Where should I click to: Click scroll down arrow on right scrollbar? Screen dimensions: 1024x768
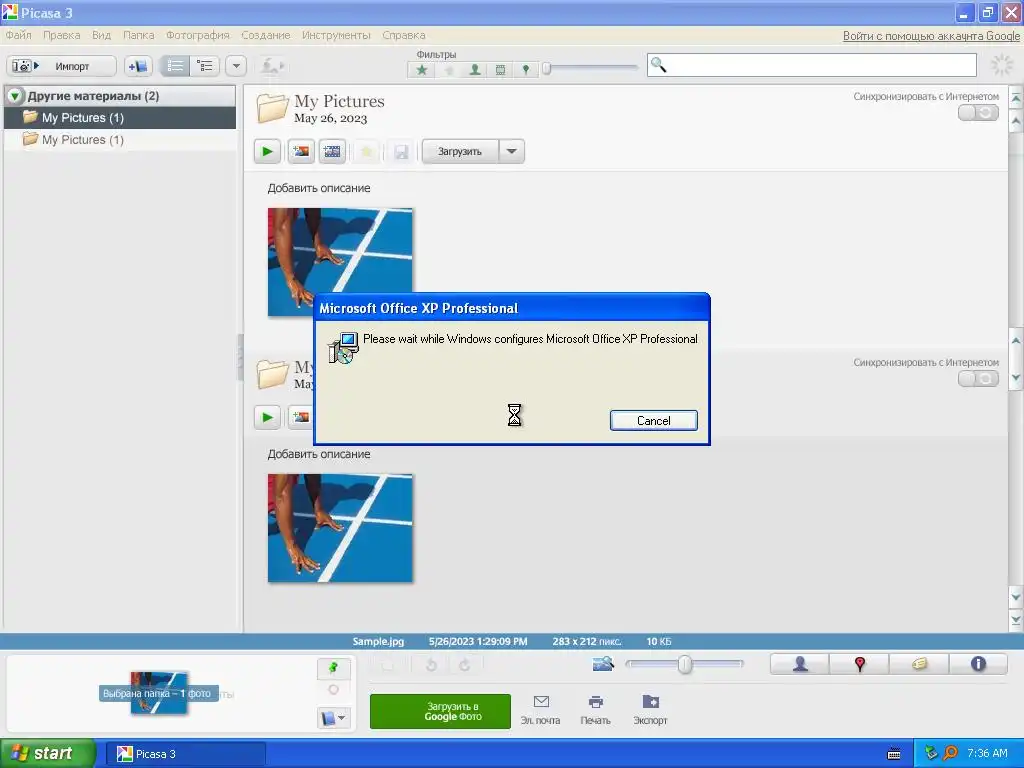click(1016, 596)
